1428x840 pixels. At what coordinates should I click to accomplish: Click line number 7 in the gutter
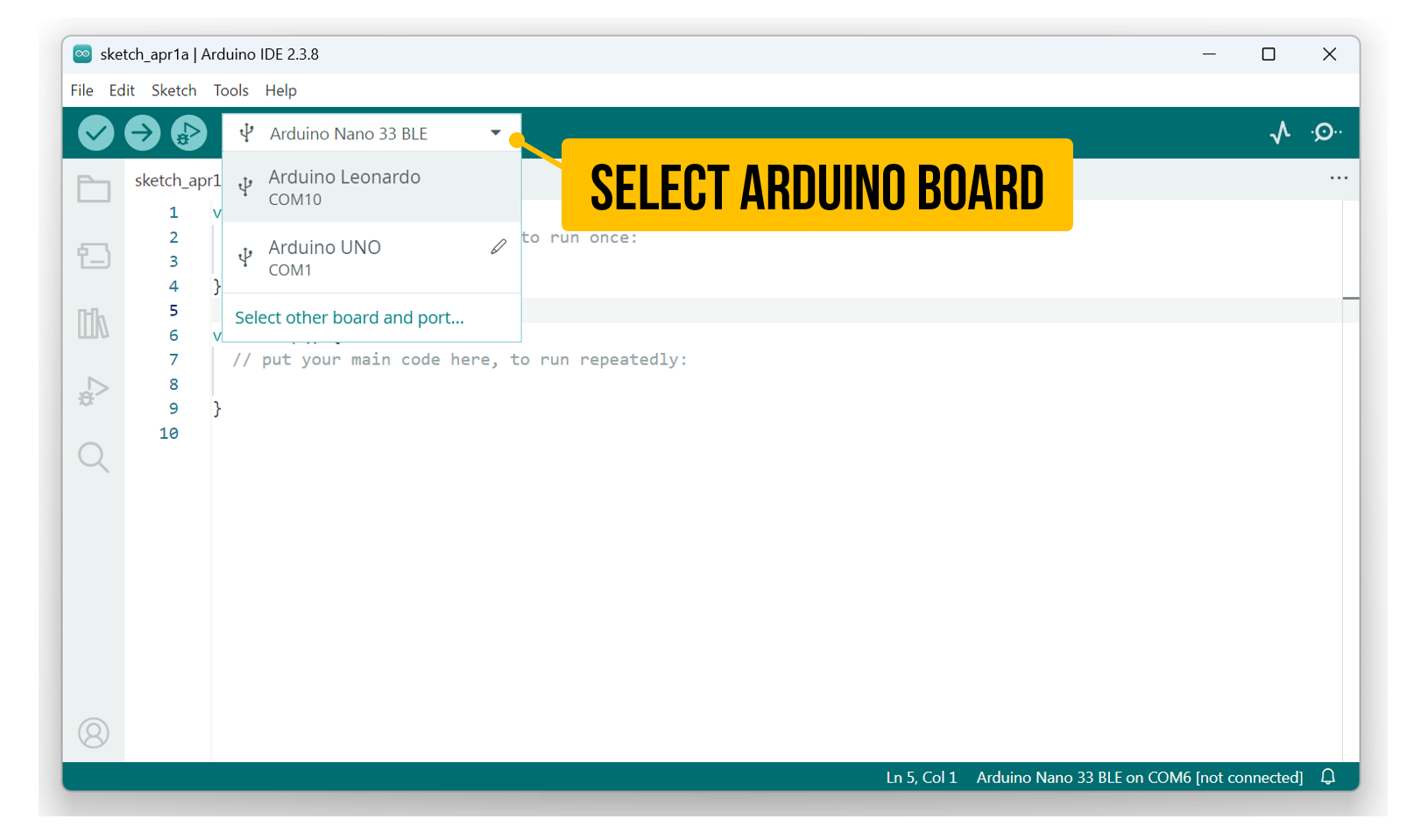[x=173, y=360]
